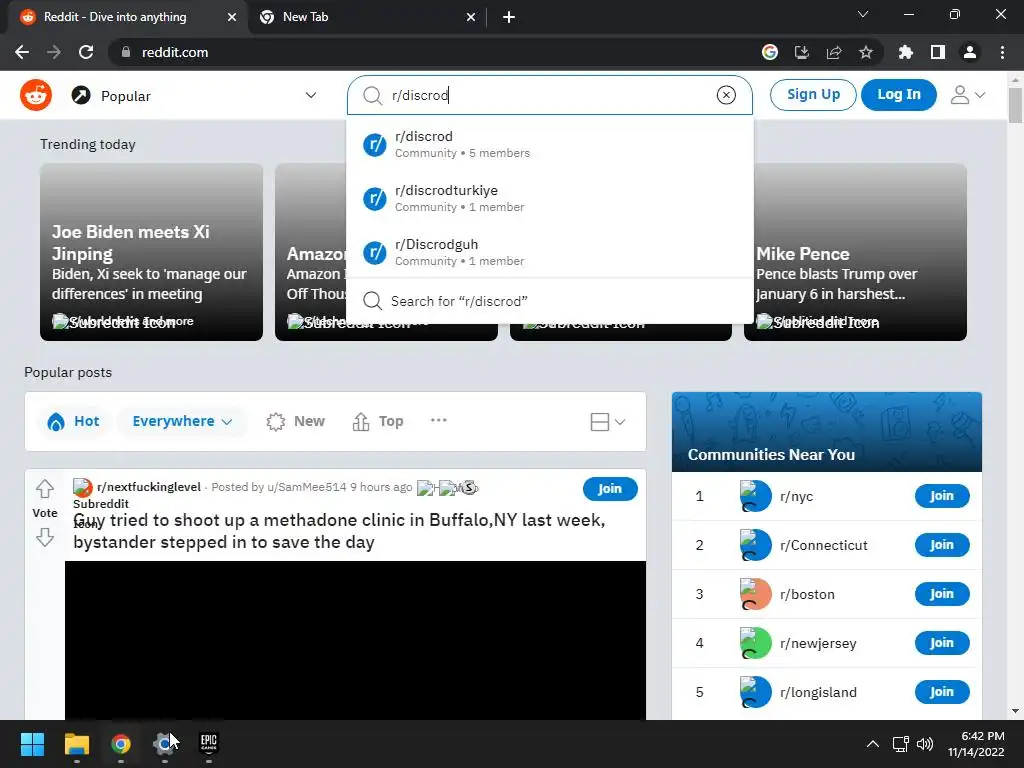Open Epic Games launcher from taskbar

click(x=208, y=744)
